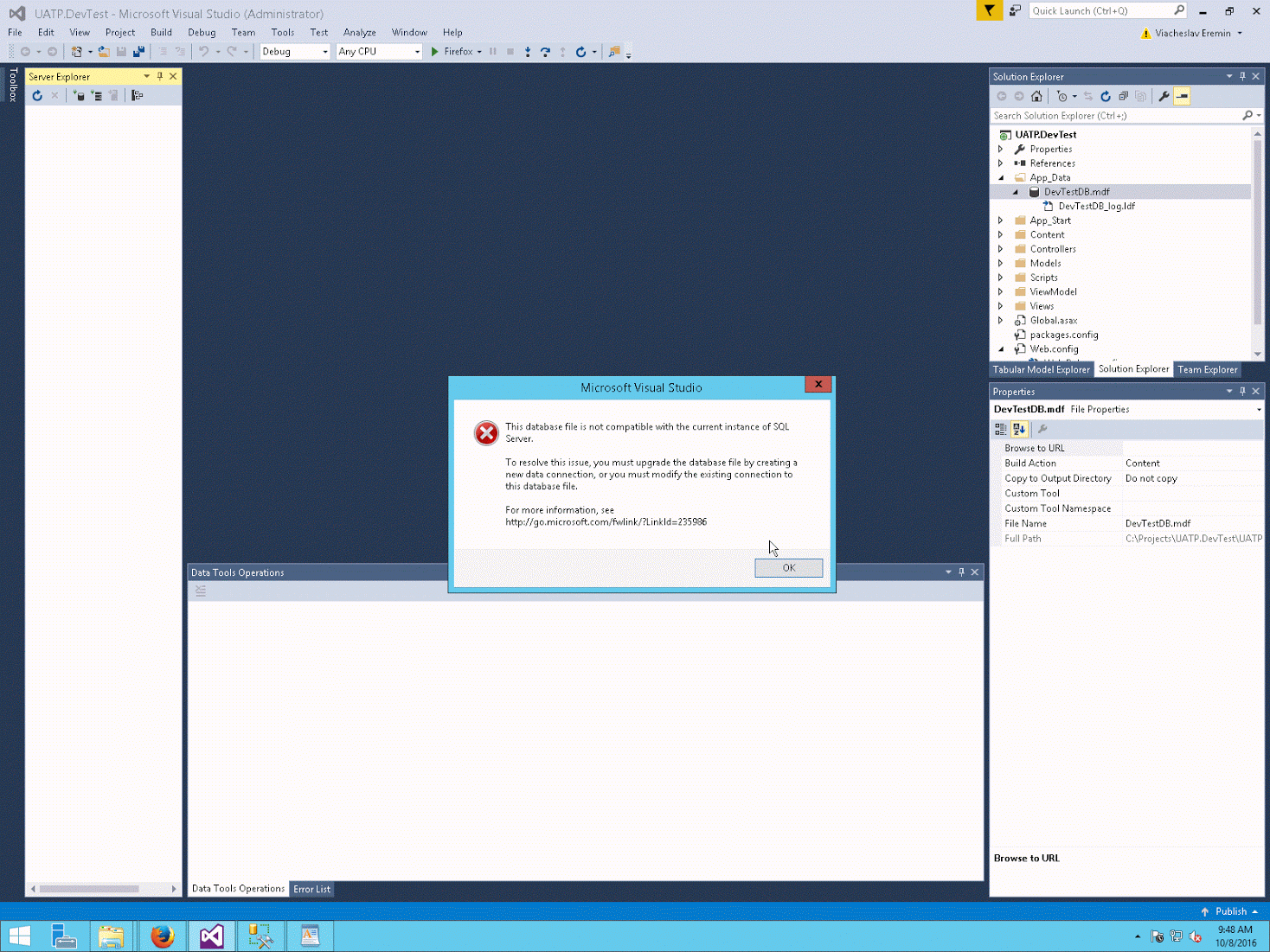Image resolution: width=1270 pixels, height=952 pixels.
Task: Click the Publish button in status bar
Action: coord(1229,911)
